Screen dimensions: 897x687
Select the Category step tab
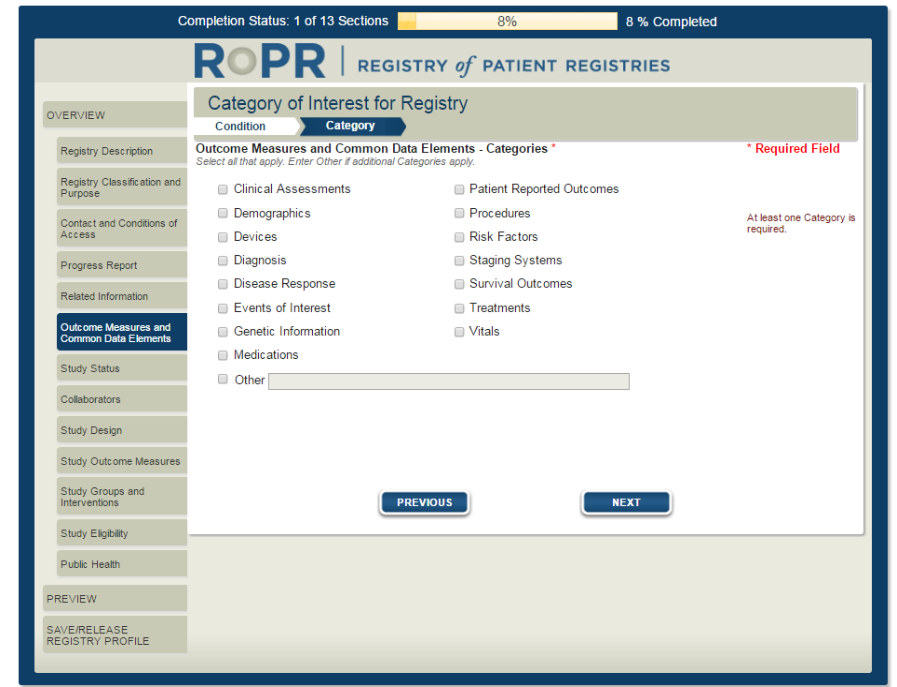coord(352,126)
